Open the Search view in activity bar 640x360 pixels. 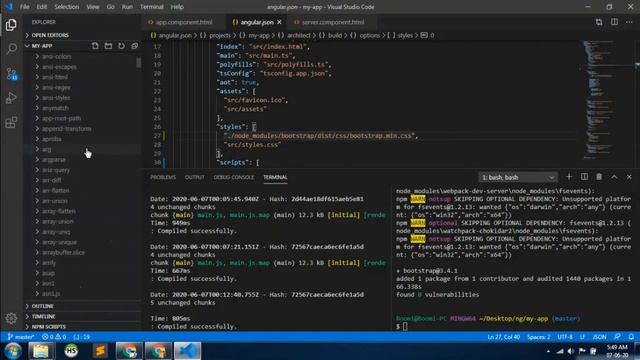(11, 49)
